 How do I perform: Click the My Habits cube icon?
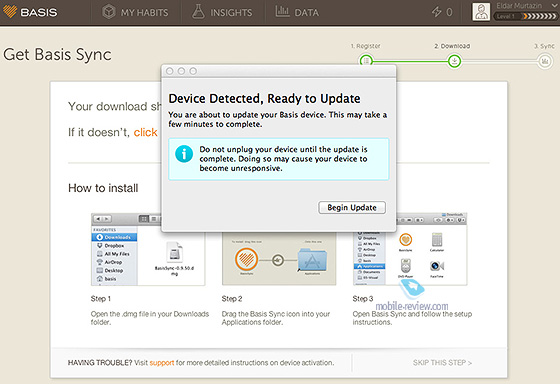click(x=109, y=12)
